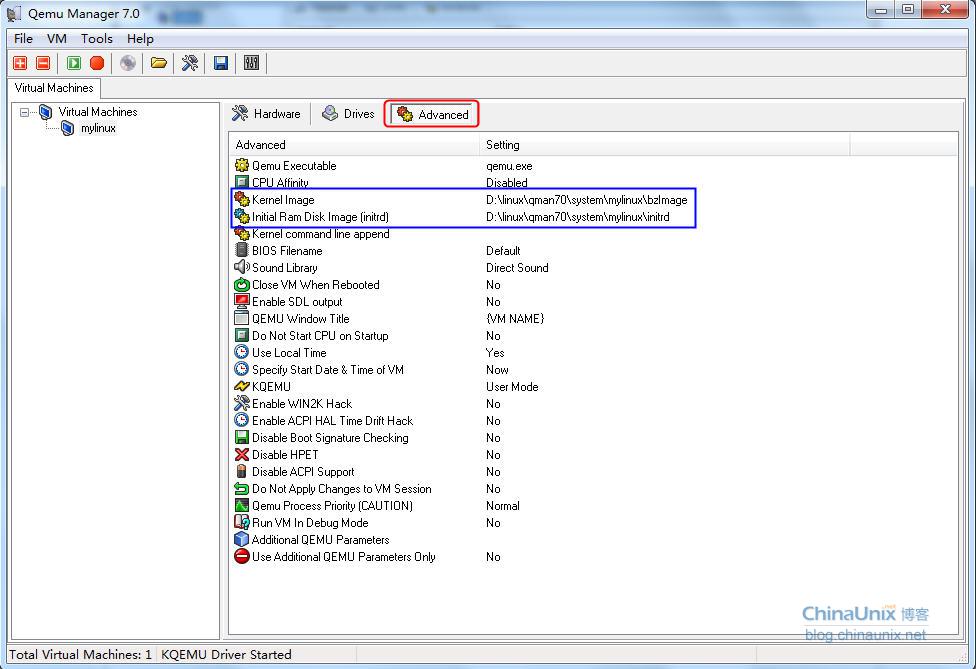Click the Use Additional QEMU Parameters Only icon
The width and height of the screenshot is (976, 669).
(242, 556)
